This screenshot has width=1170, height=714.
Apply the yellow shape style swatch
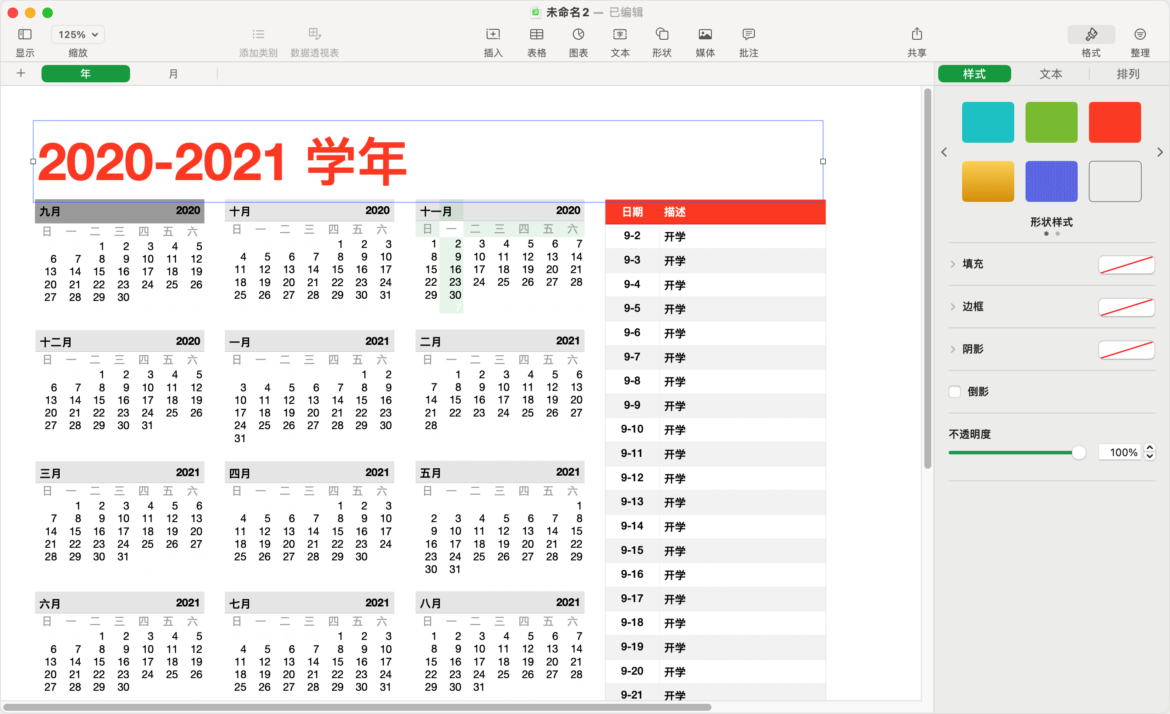[x=988, y=181]
